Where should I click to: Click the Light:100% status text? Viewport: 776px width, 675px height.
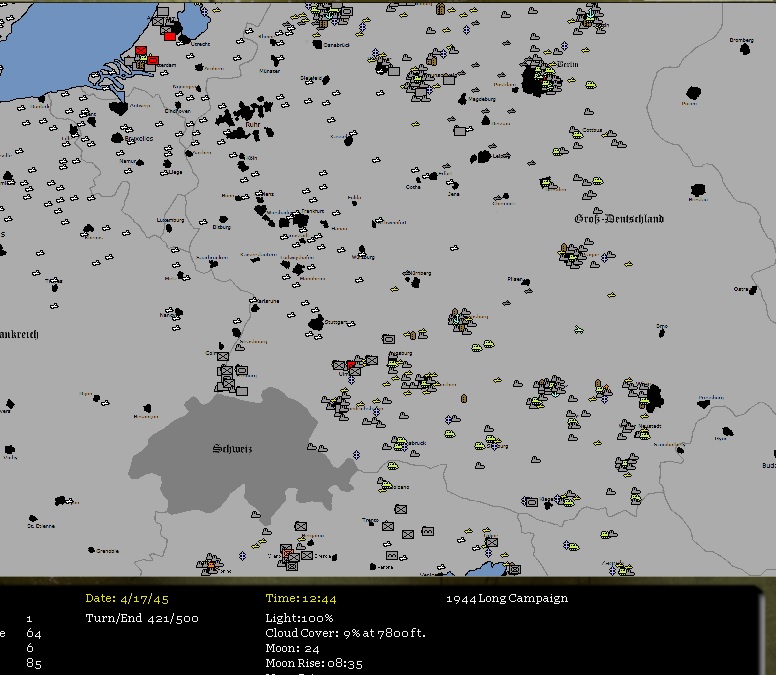[299, 618]
